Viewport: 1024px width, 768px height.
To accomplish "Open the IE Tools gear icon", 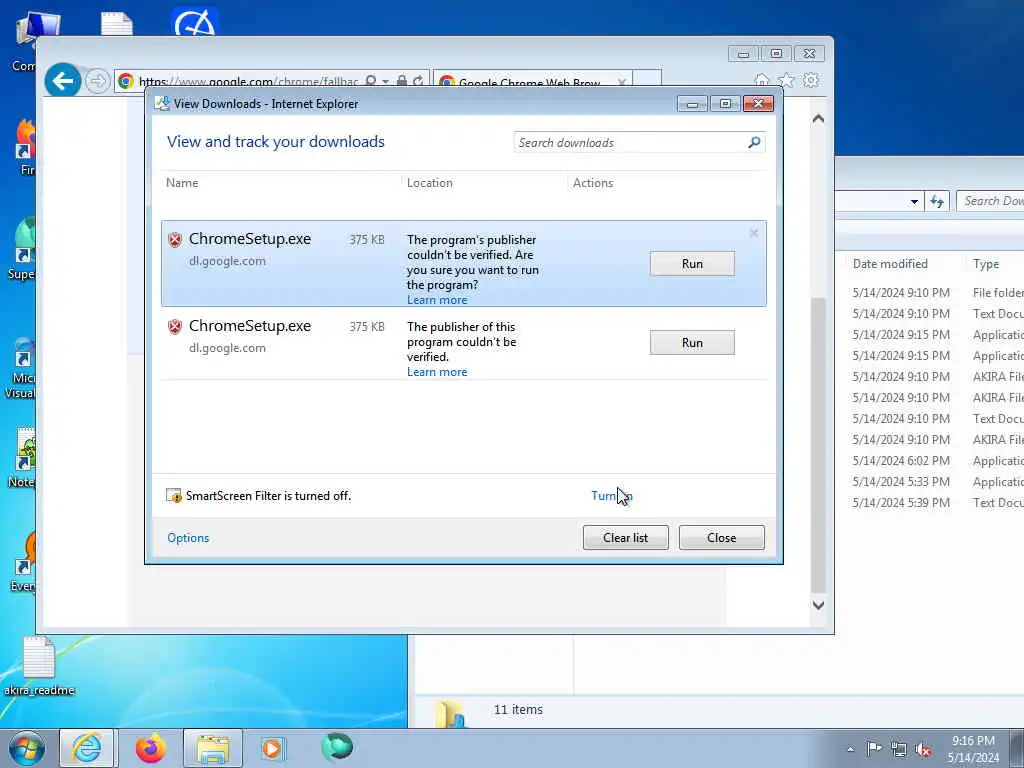I will click(810, 80).
